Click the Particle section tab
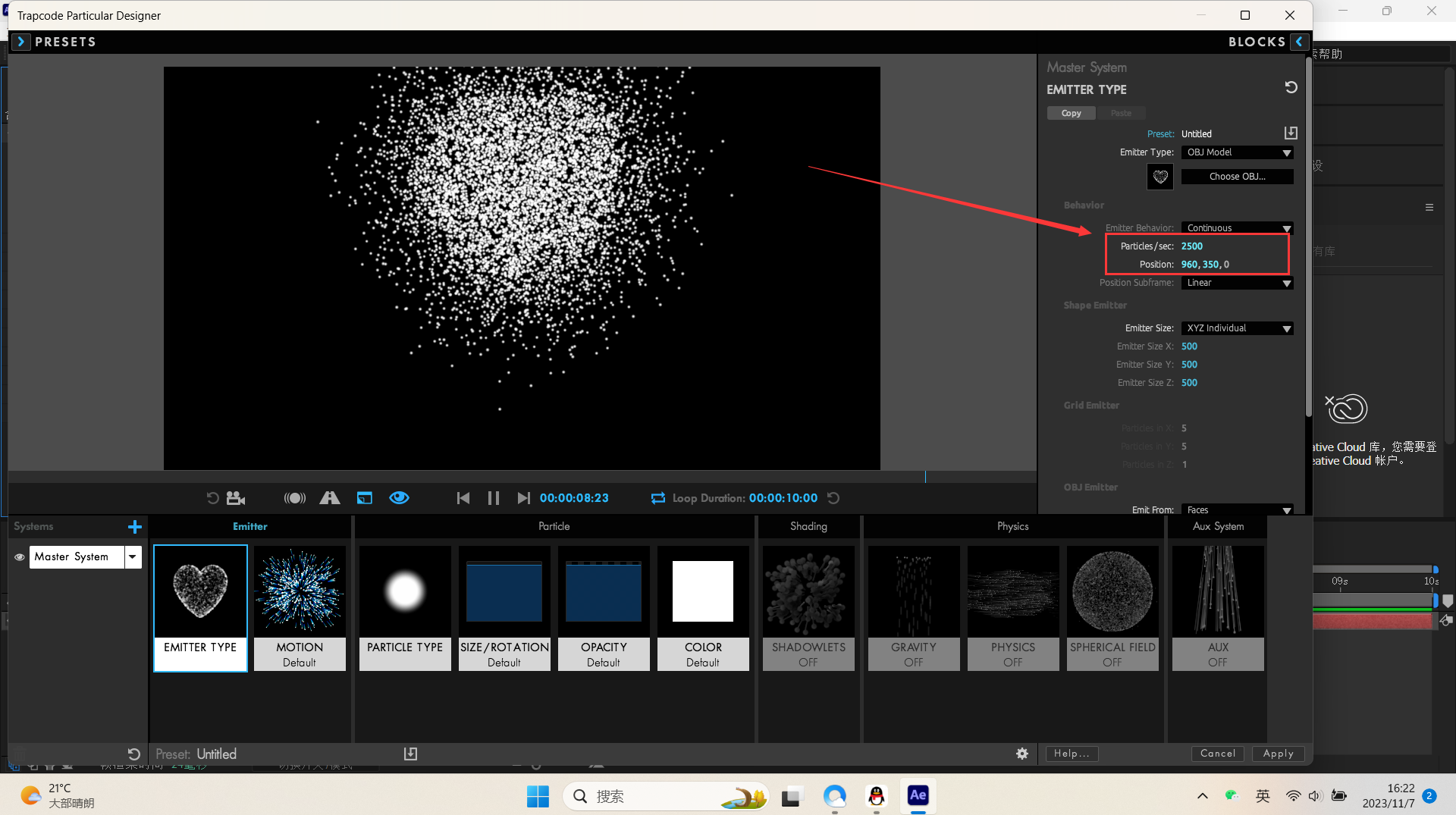Viewport: 1456px width, 815px height. click(x=554, y=526)
